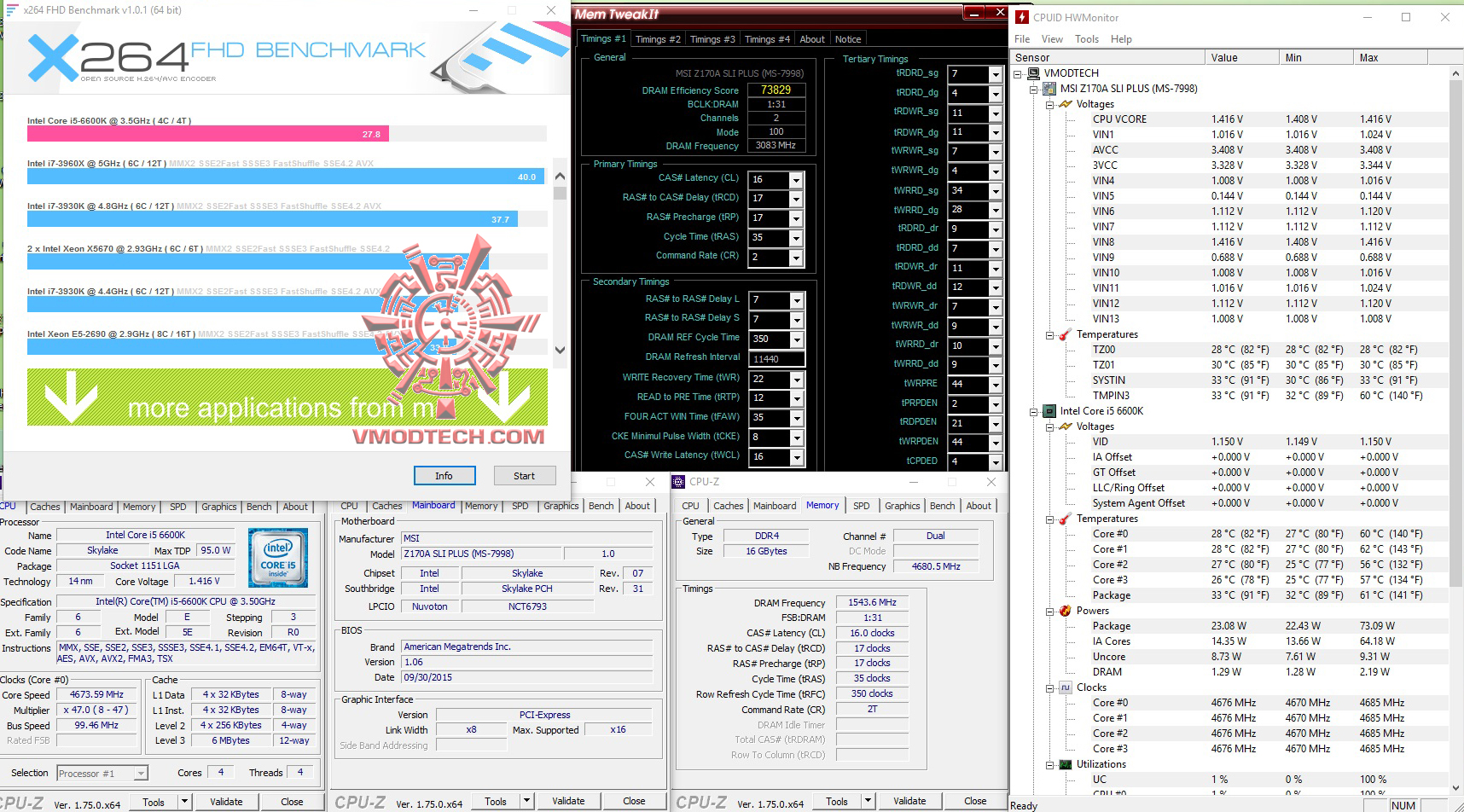Click the Voltages icon under Intel Core i5 6600K
The image size is (1464, 812).
click(1065, 426)
